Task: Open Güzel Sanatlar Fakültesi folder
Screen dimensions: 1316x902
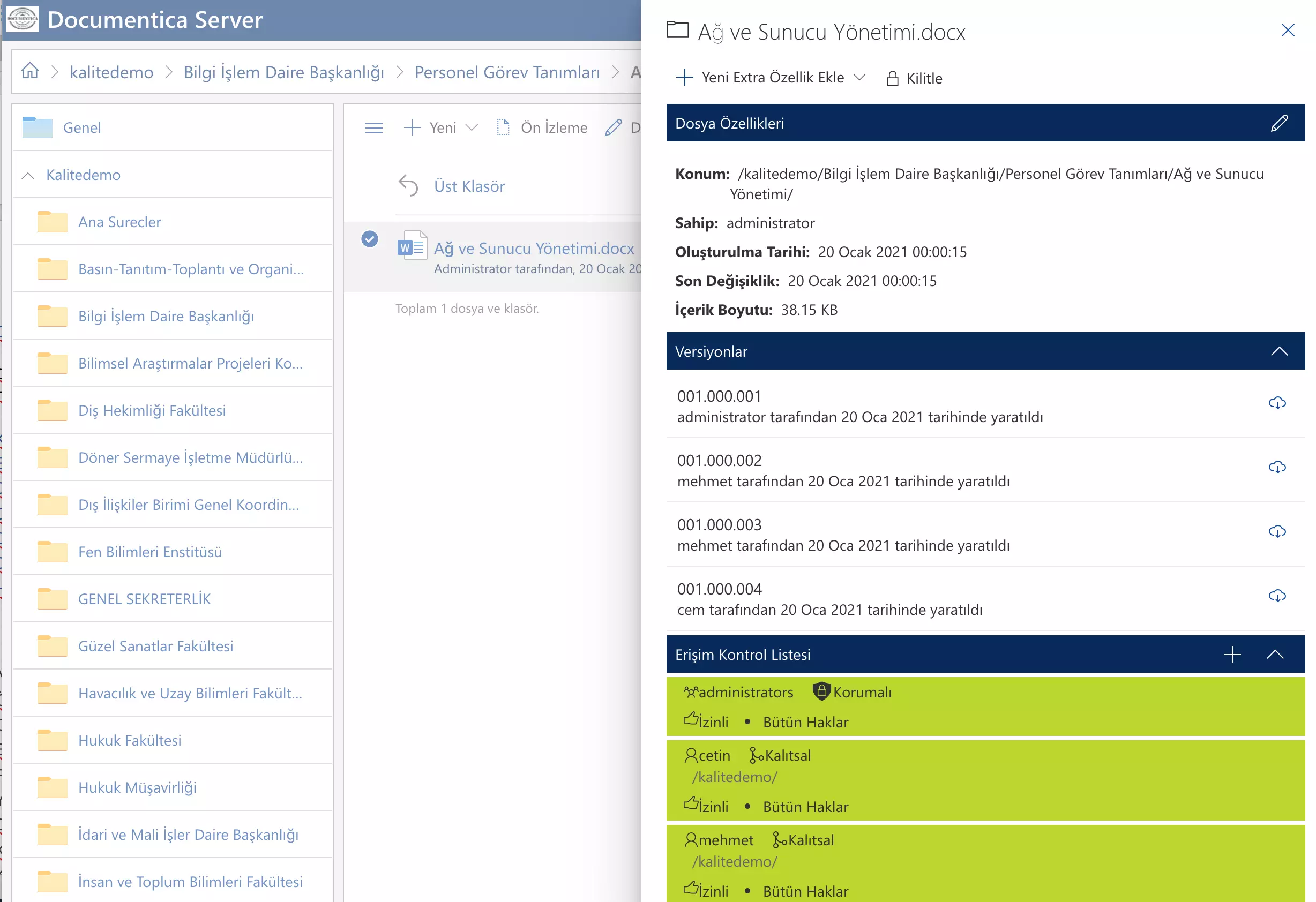Action: pos(172,645)
